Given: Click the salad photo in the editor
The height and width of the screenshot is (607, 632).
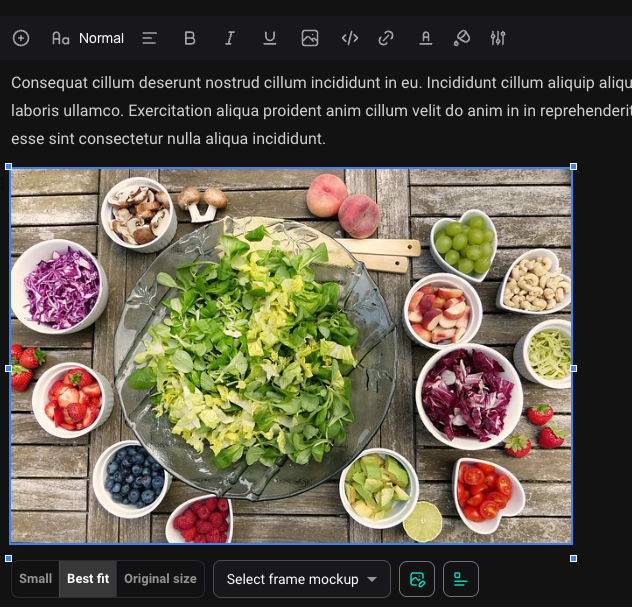Looking at the screenshot, I should [x=291, y=356].
